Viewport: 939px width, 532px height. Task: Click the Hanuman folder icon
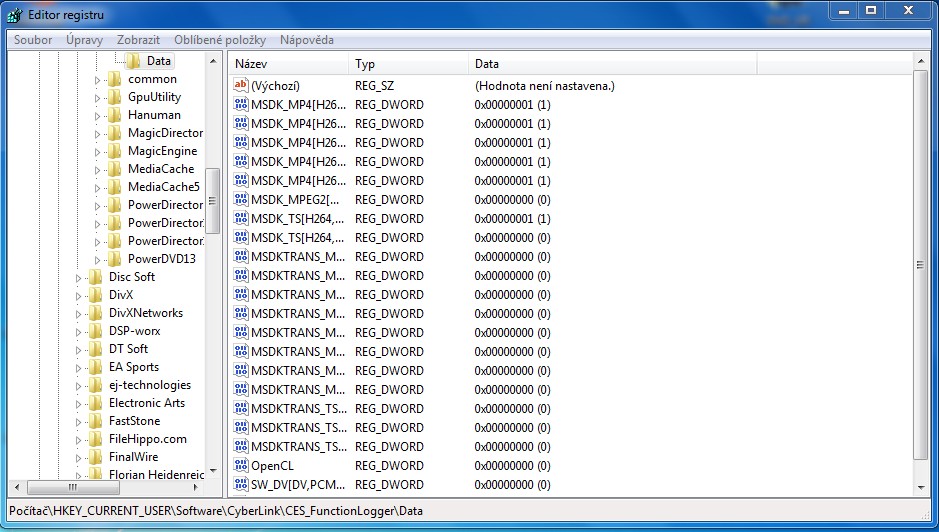coord(114,115)
